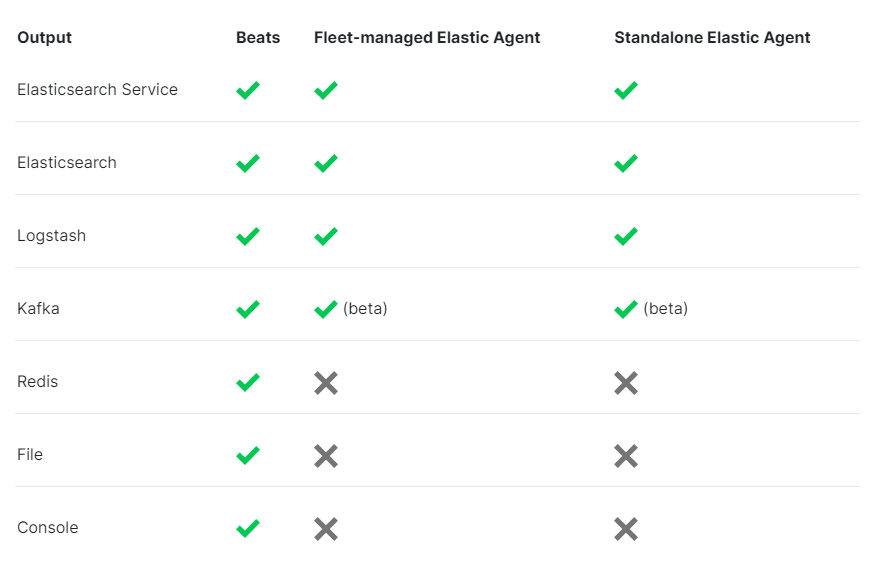Viewport: 873px width, 580px height.
Task: Click the Kafka row label
Action: tap(38, 309)
